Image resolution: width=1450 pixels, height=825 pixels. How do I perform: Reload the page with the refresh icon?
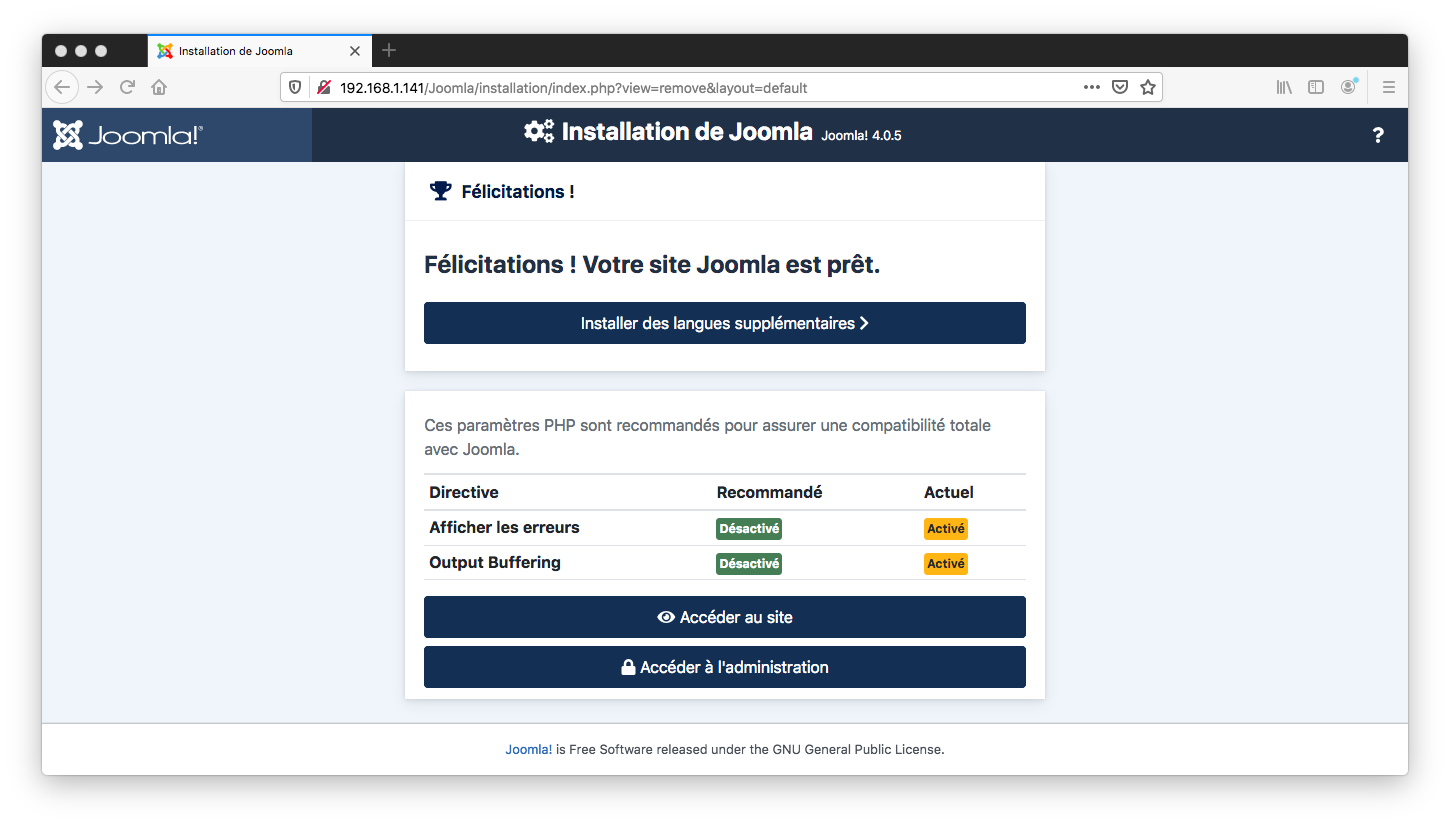[x=127, y=87]
